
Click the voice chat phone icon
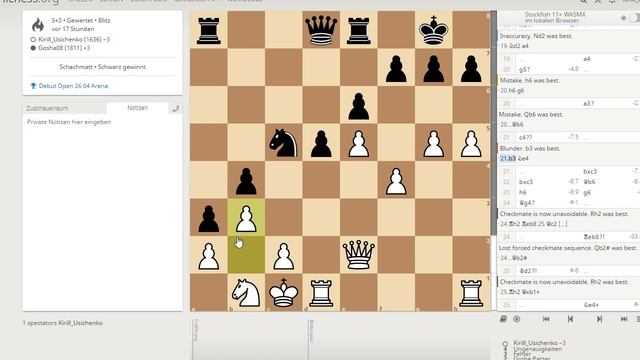pos(176,109)
